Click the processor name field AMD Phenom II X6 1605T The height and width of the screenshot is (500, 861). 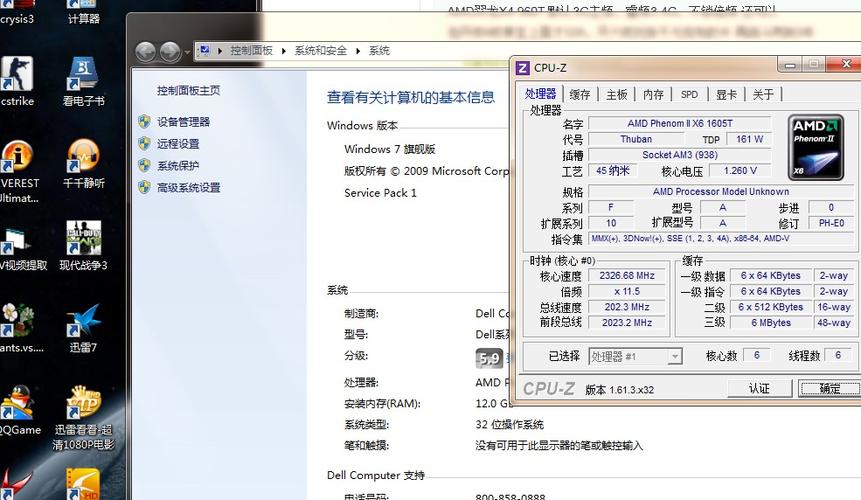[x=680, y=123]
